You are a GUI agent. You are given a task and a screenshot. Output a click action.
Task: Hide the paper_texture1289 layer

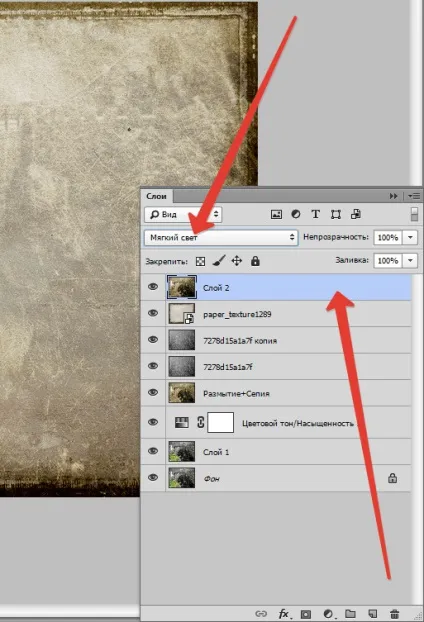point(153,313)
